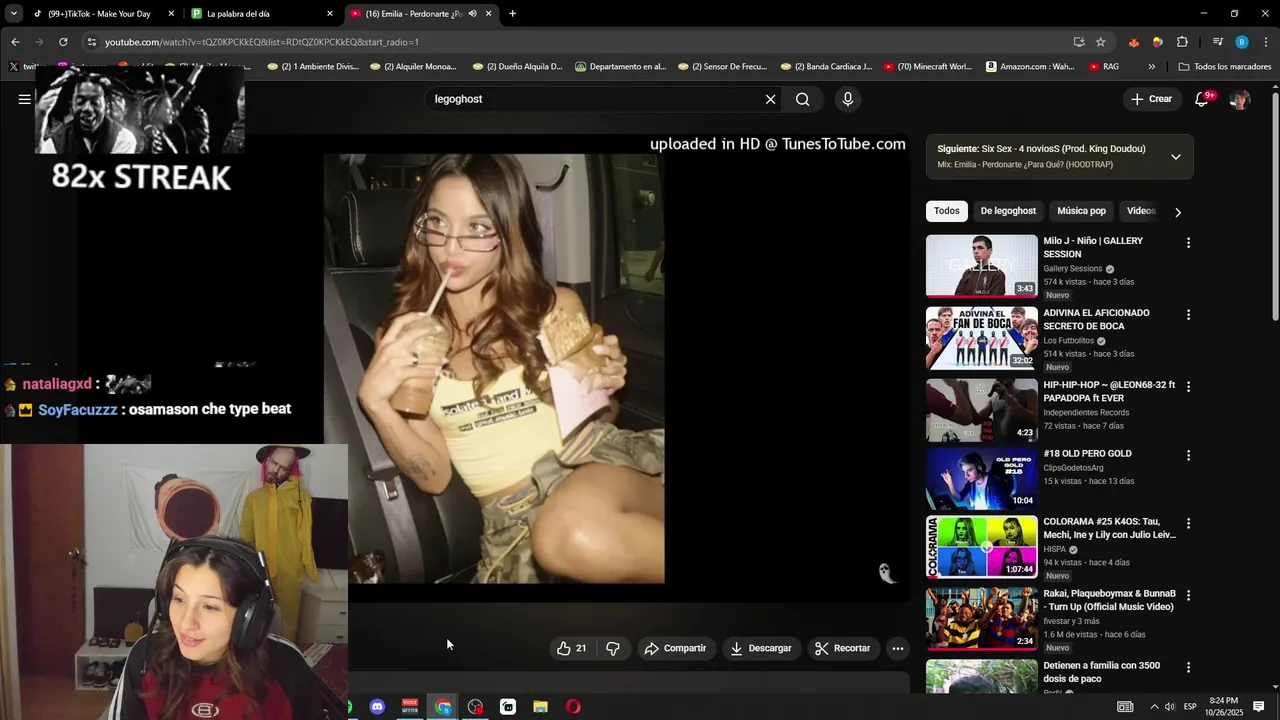Click the magnifier search button
The width and height of the screenshot is (1280, 720).
[x=802, y=99]
